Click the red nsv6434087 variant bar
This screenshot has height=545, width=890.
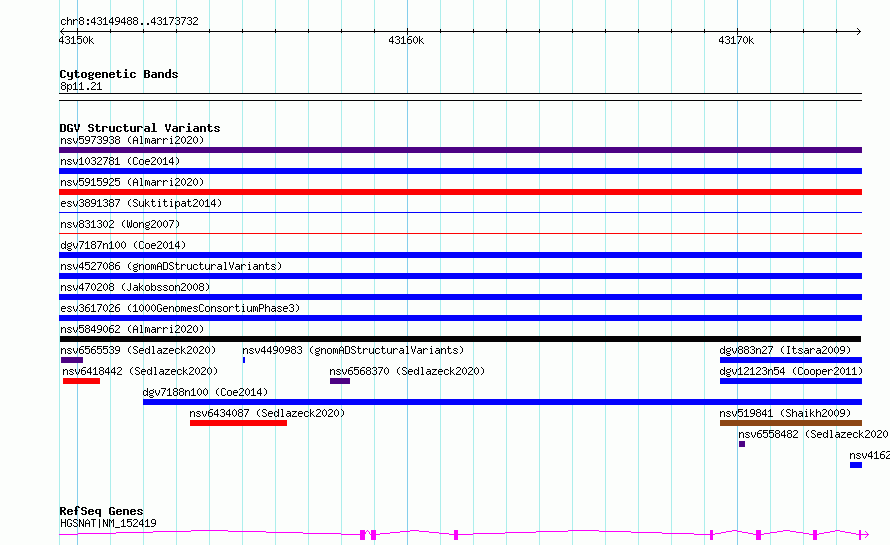(x=238, y=423)
